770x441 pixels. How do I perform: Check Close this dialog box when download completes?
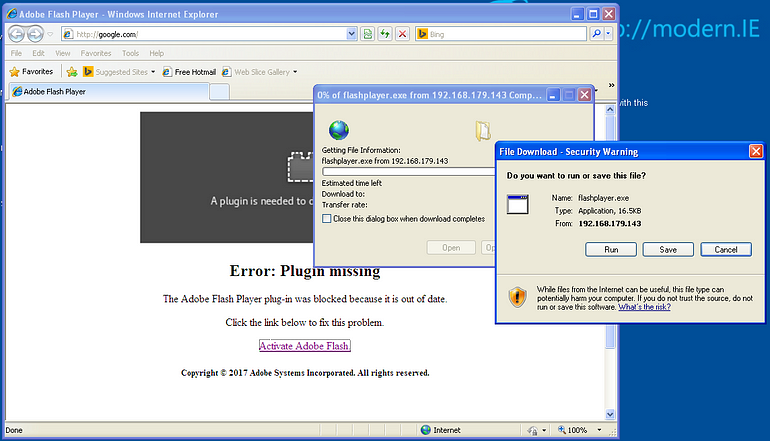point(327,219)
